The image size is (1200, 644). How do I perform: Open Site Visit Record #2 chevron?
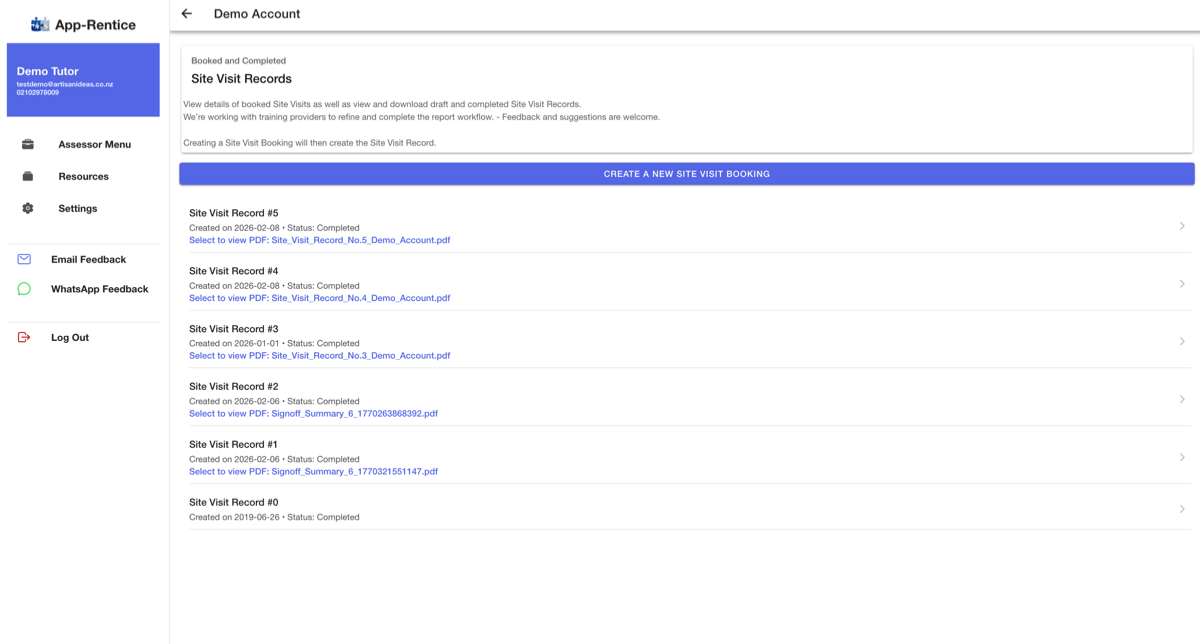(x=1182, y=399)
